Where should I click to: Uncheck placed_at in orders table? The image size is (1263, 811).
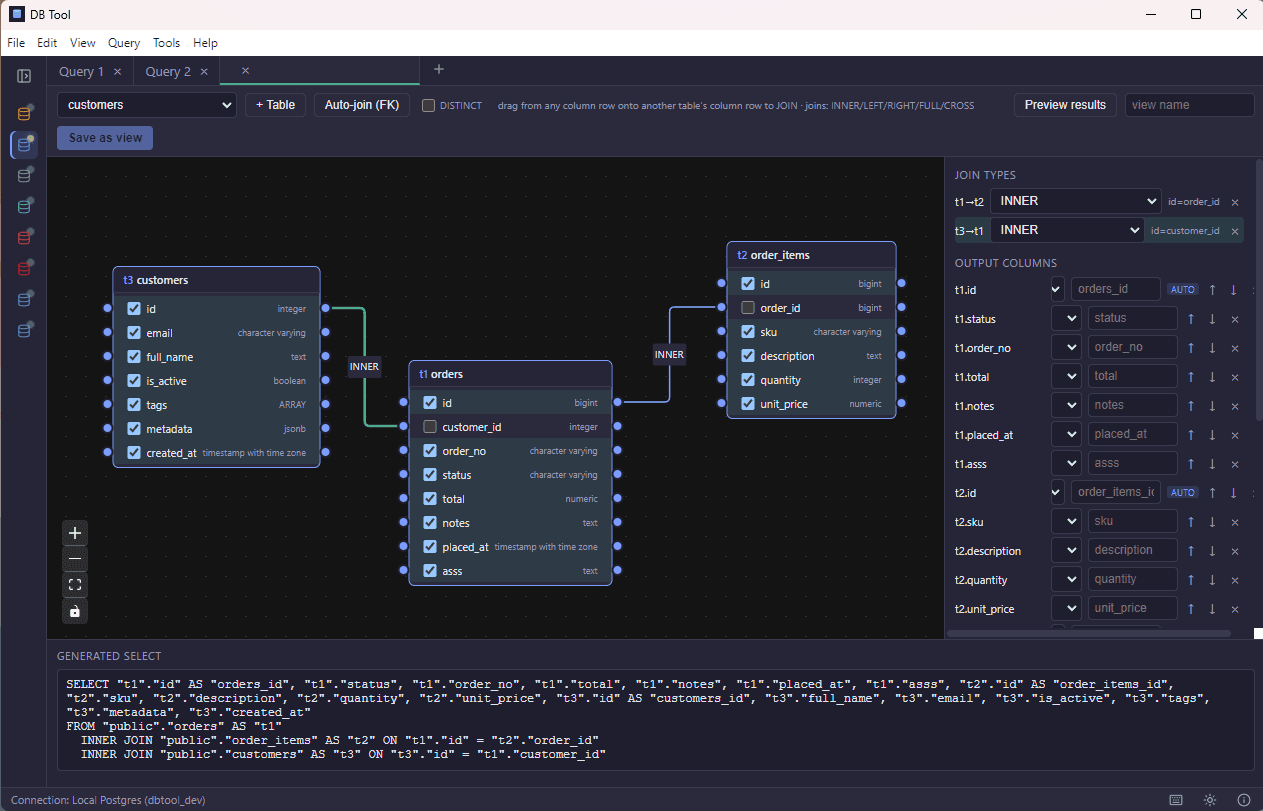tap(430, 547)
